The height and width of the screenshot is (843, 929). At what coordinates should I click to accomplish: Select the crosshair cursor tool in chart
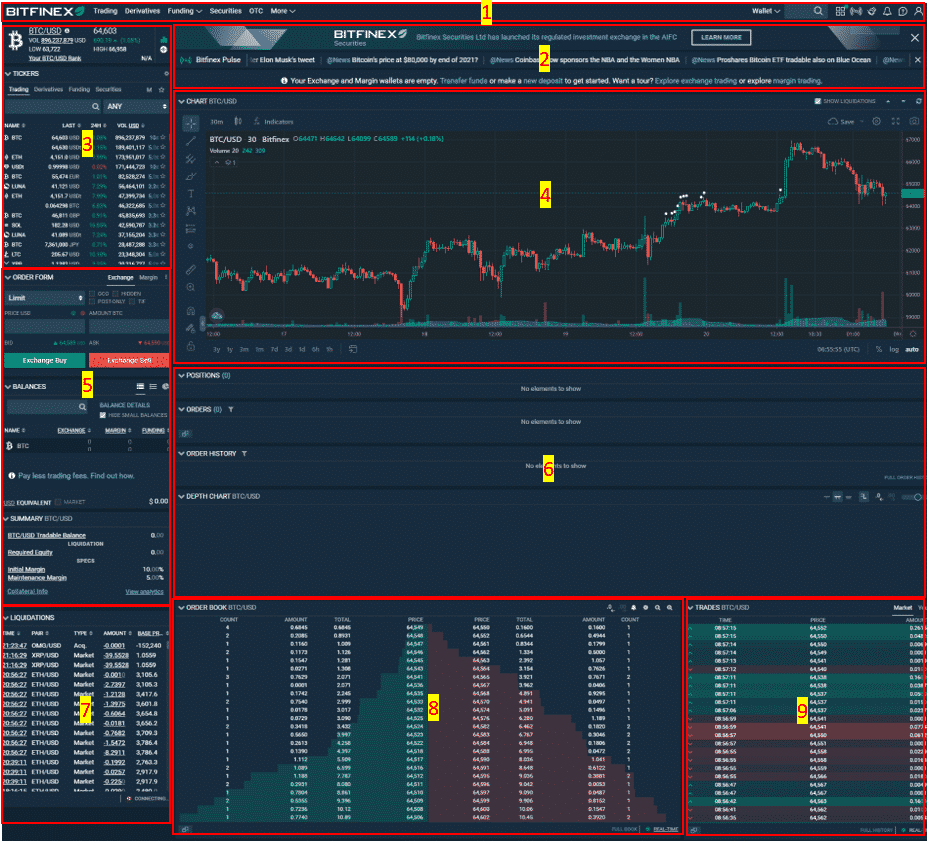click(191, 122)
